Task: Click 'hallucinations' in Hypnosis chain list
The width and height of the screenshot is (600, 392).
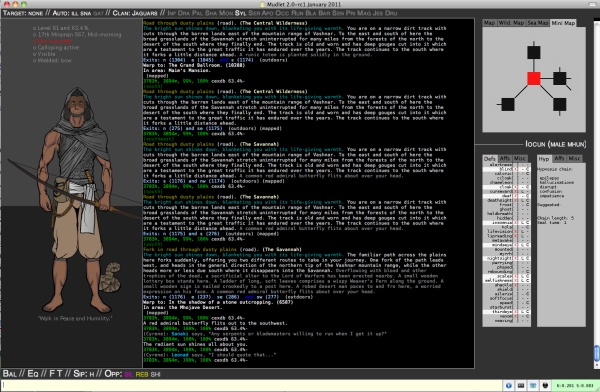Action: [x=556, y=183]
